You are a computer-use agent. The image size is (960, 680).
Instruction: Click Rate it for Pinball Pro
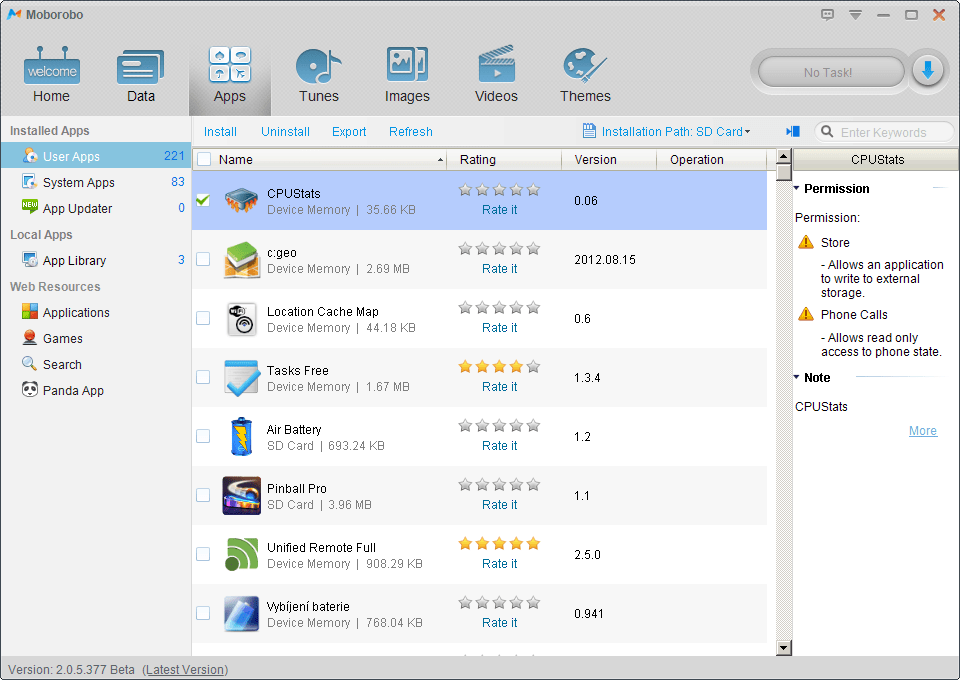(x=499, y=505)
